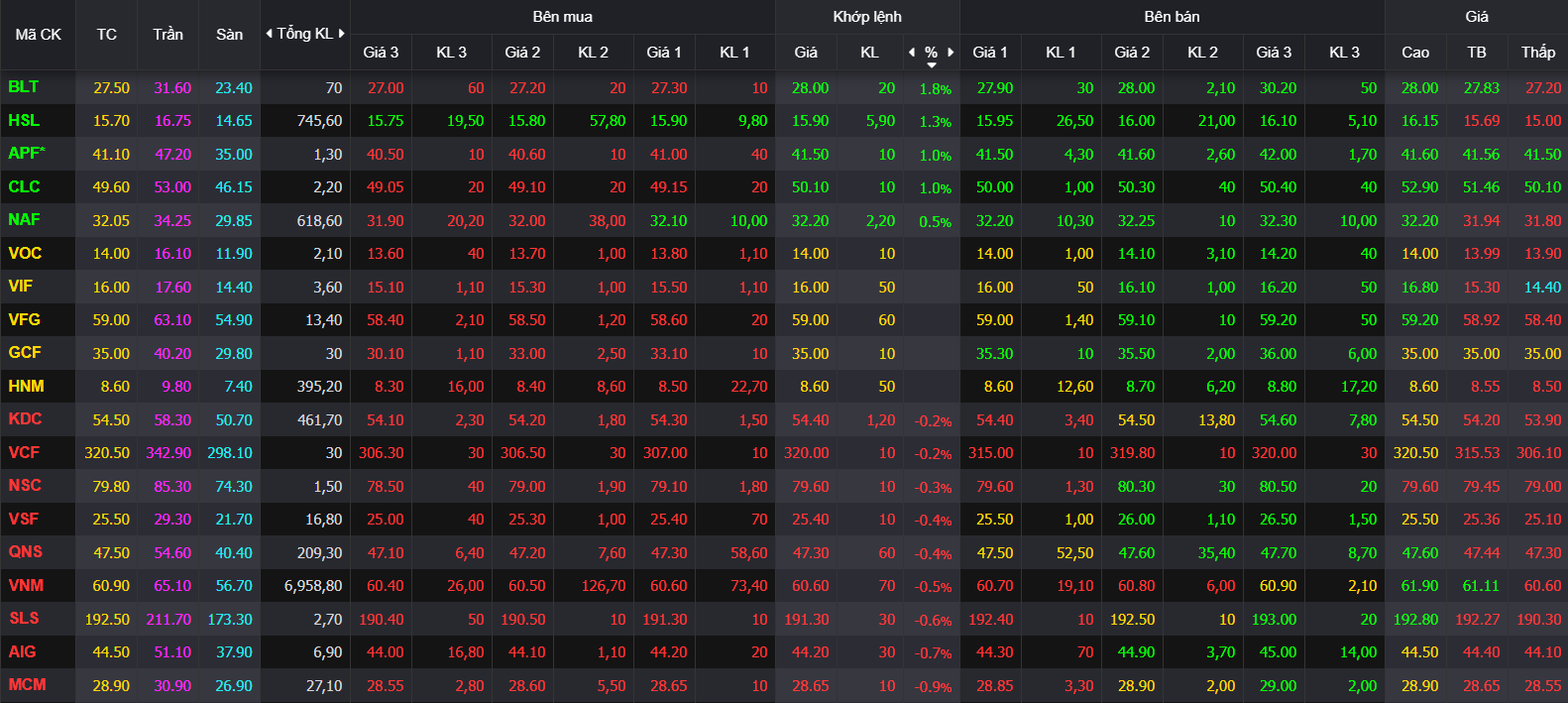This screenshot has height=703, width=1568.
Task: Select the NSC ticker
Action: (25, 486)
